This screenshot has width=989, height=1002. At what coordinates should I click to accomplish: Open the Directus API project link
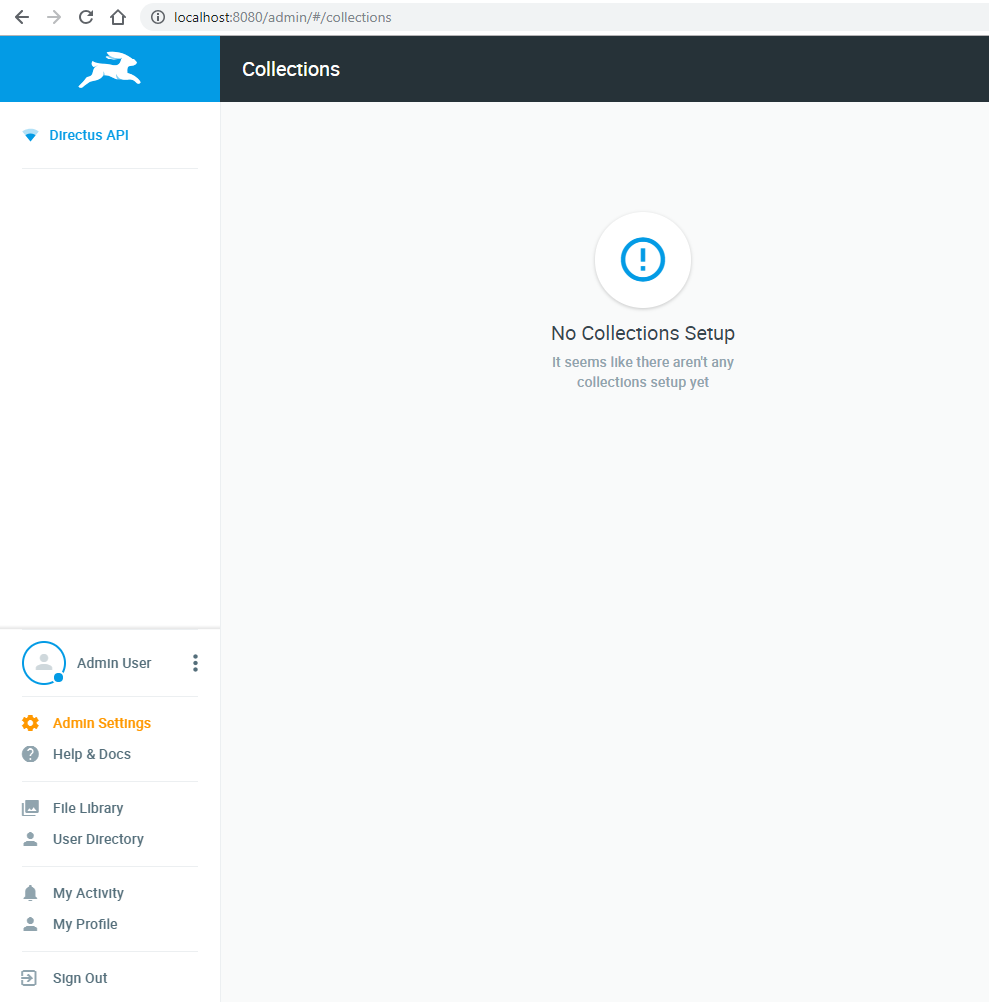tap(89, 135)
